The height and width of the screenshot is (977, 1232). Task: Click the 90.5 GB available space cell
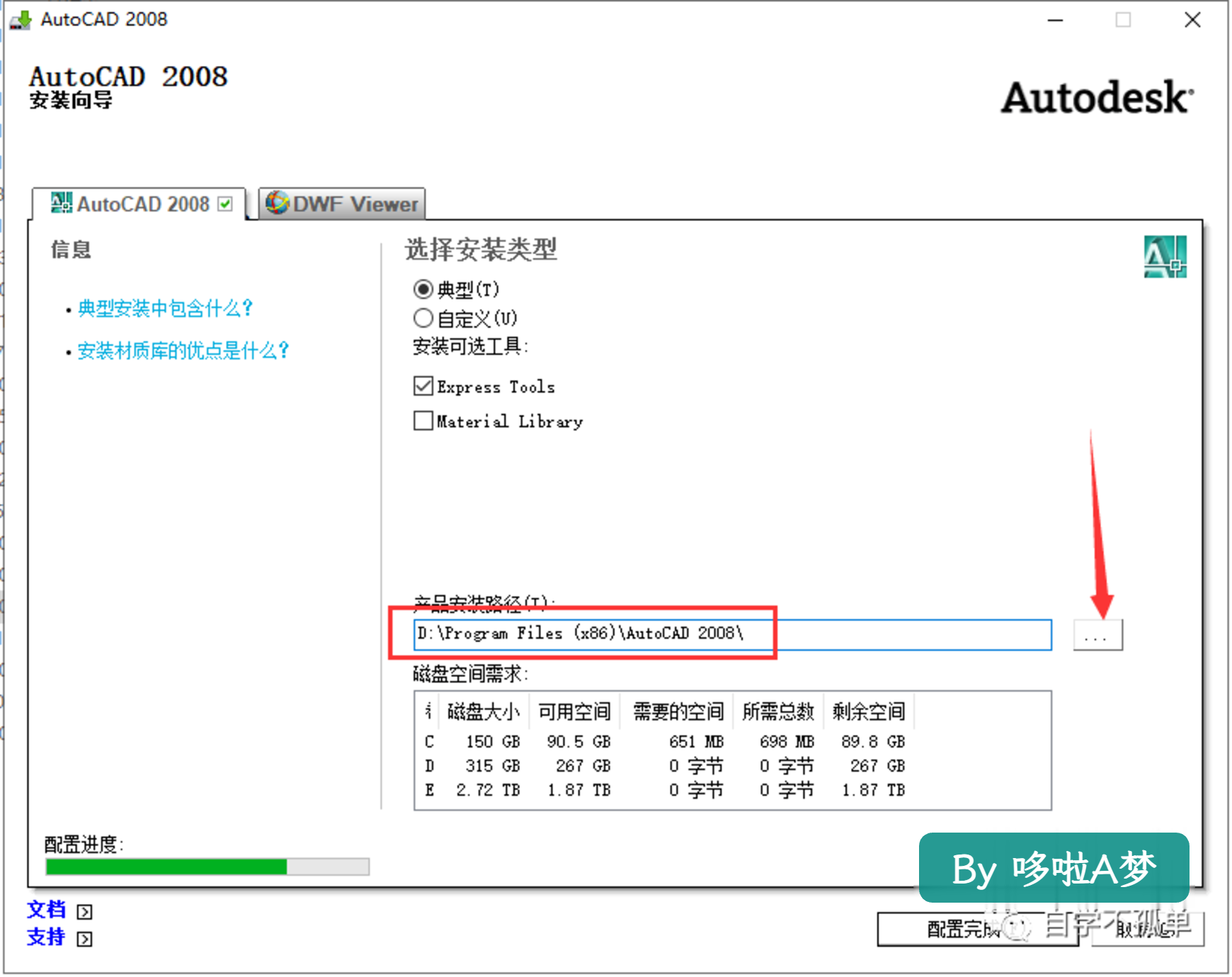click(578, 742)
